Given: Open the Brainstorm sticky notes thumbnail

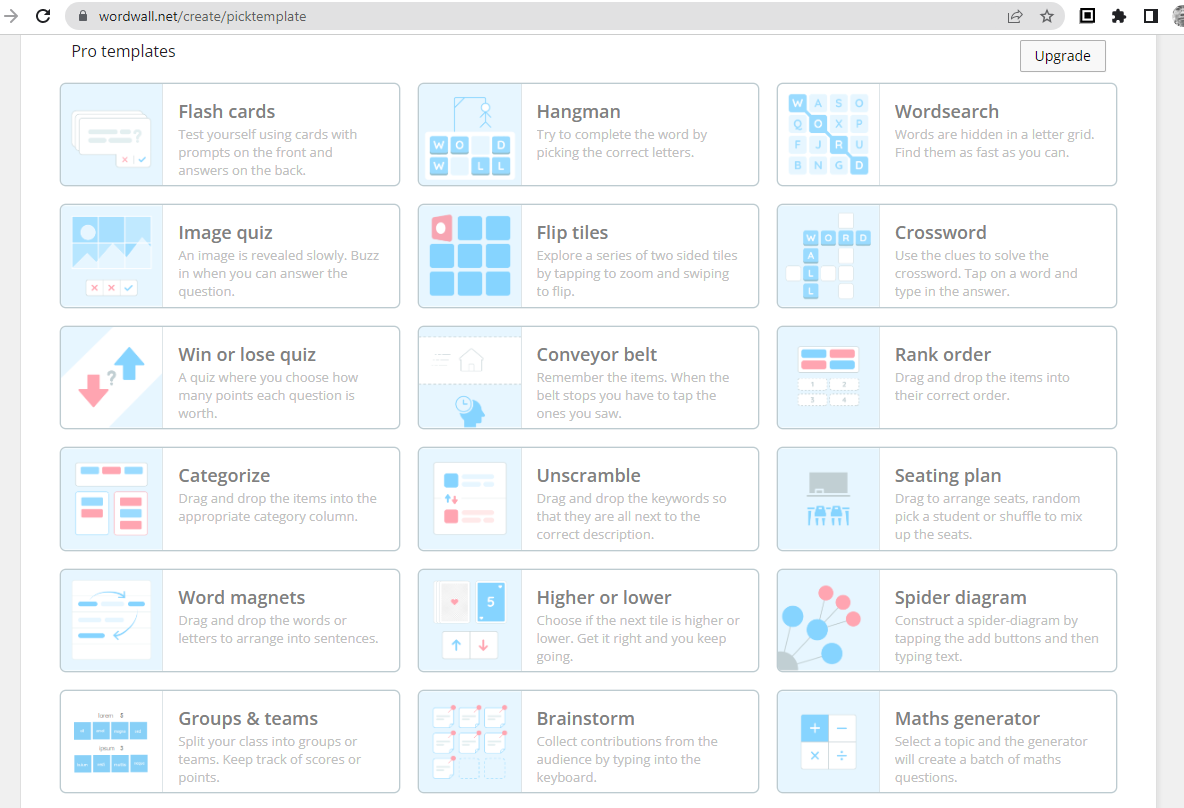Looking at the screenshot, I should (469, 742).
